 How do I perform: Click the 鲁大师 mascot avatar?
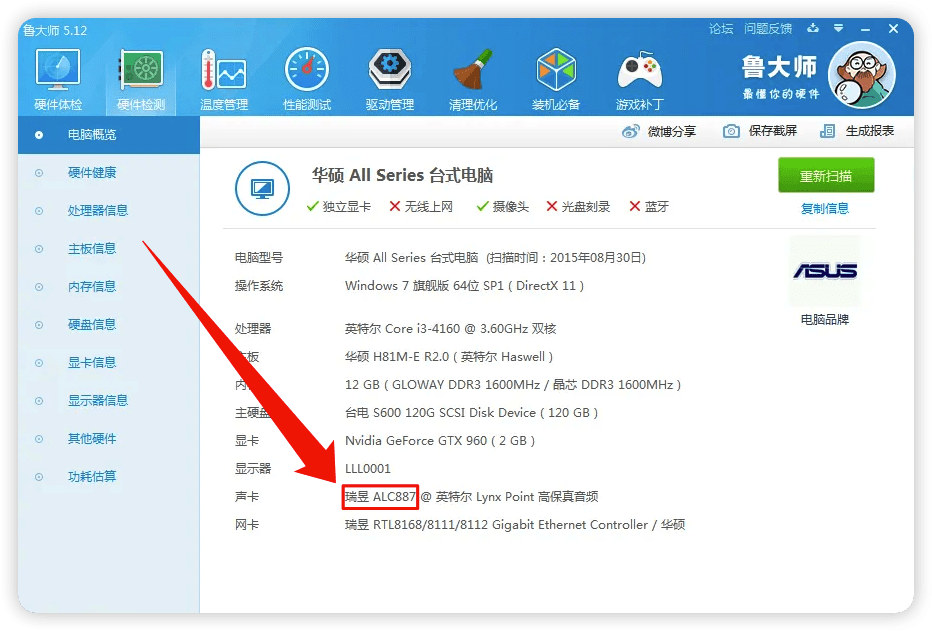point(861,75)
